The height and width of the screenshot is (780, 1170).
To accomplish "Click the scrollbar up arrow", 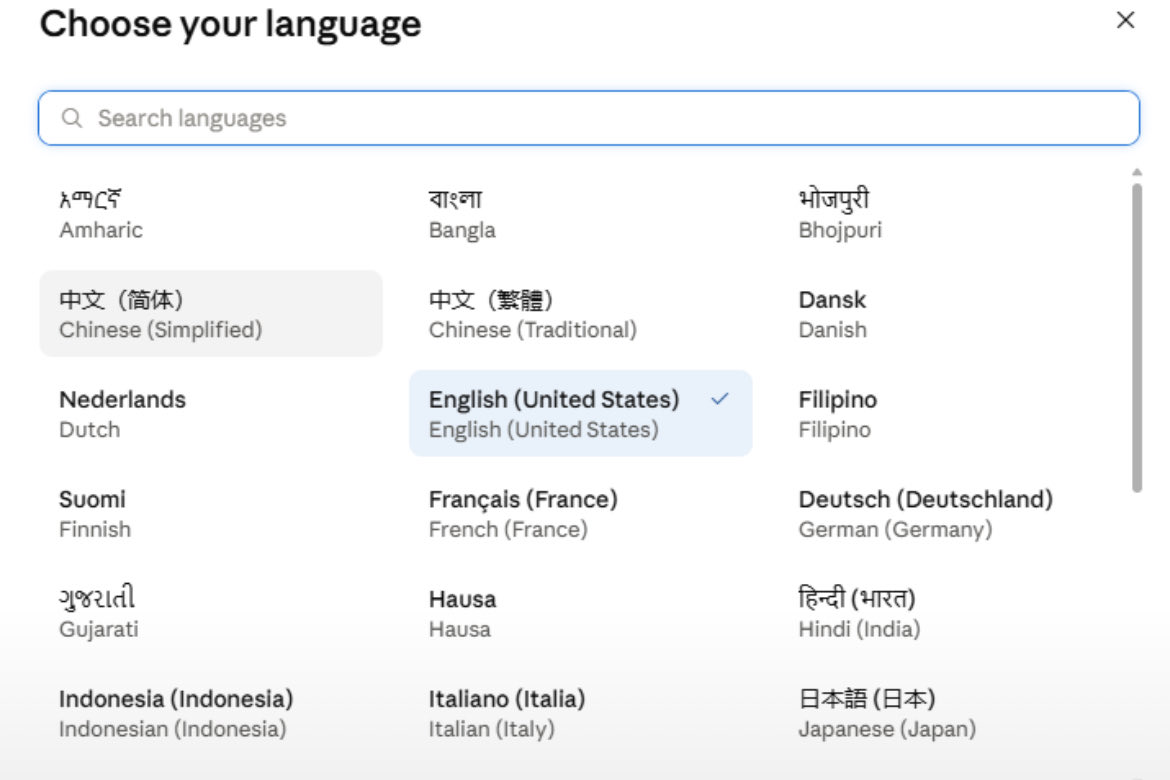I will tap(1136, 172).
